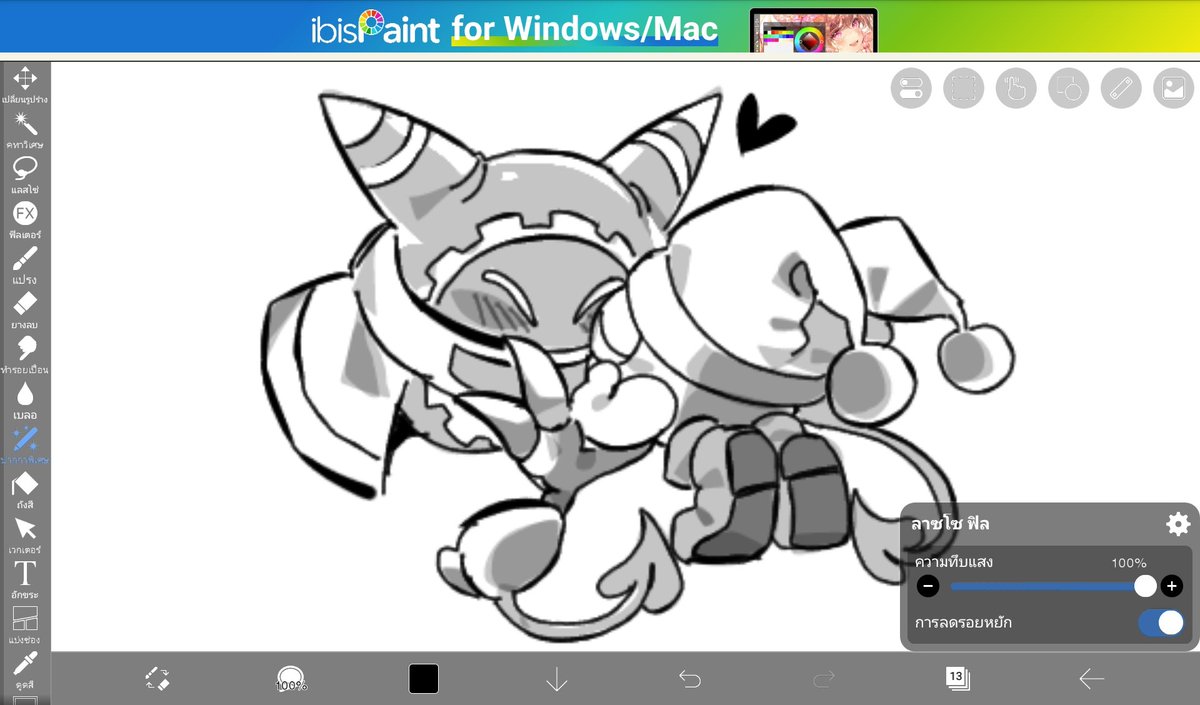1200x705 pixels.
Task: Open Lasso Fill settings gear
Action: (1177, 524)
